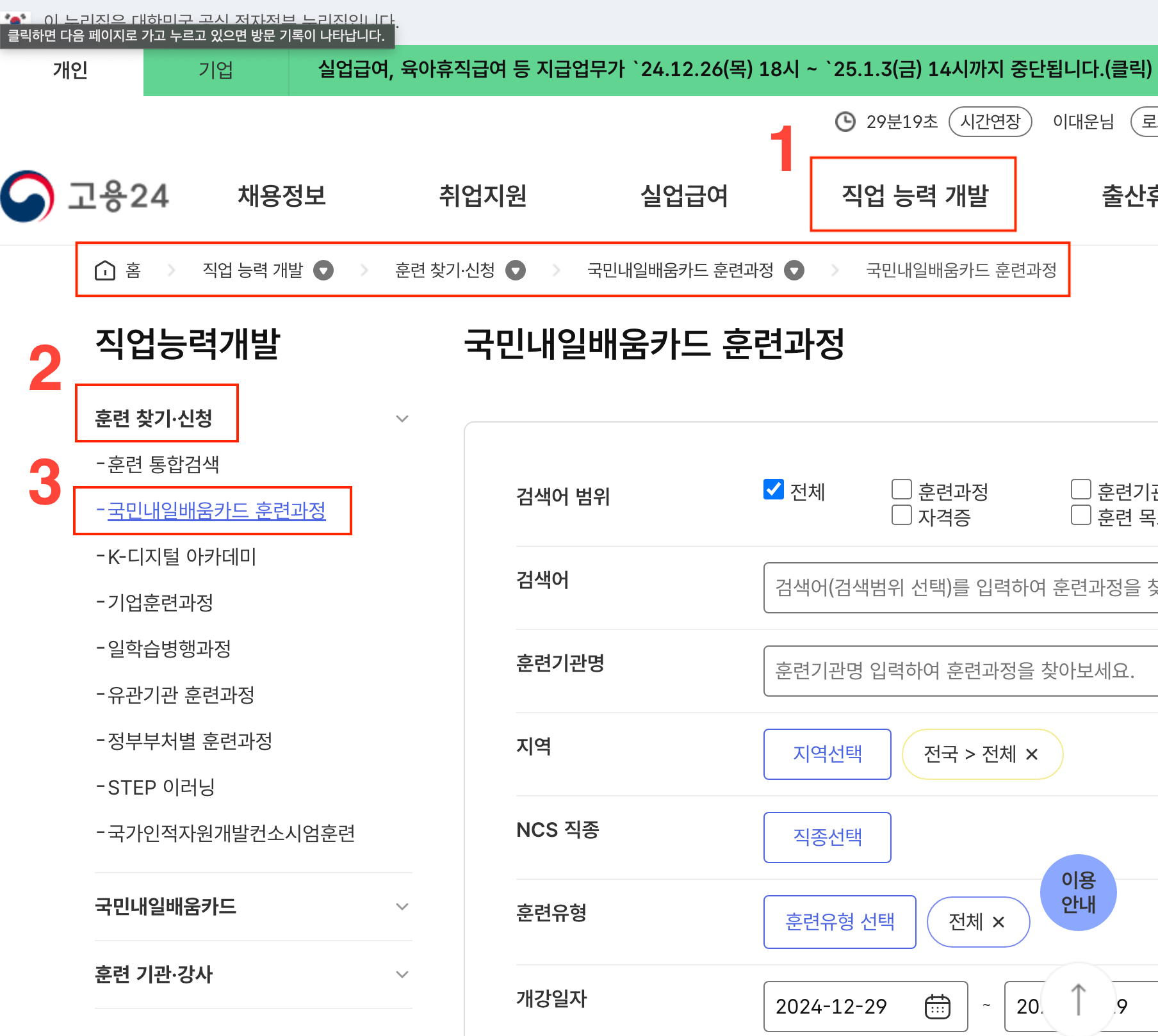The height and width of the screenshot is (1036, 1158).
Task: Uncheck the 전체 search scope checkbox
Action: point(772,490)
